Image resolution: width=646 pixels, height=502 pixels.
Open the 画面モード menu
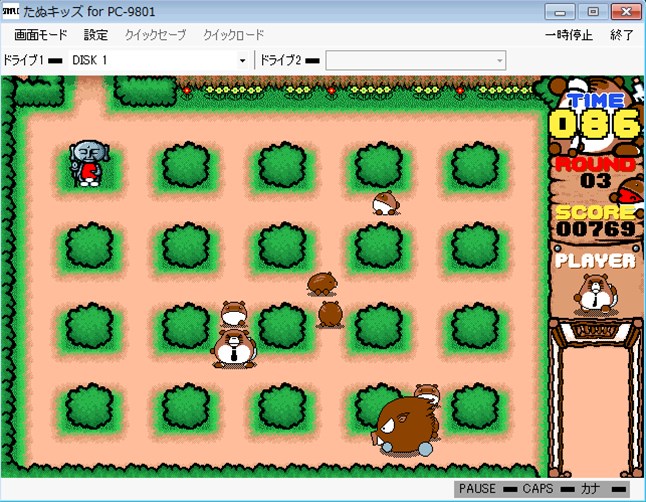tap(40, 35)
